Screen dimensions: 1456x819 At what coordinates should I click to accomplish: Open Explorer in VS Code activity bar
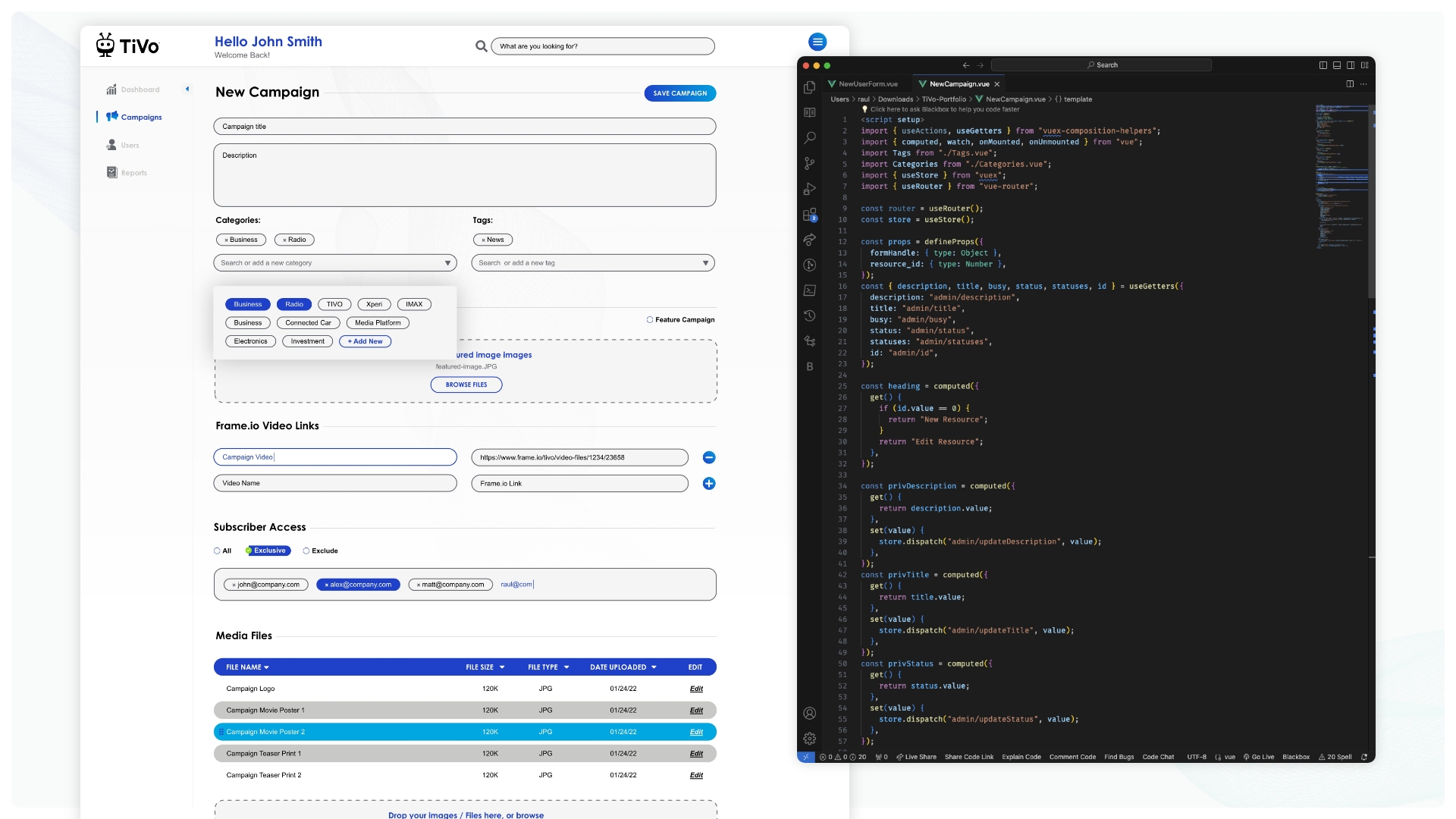810,88
